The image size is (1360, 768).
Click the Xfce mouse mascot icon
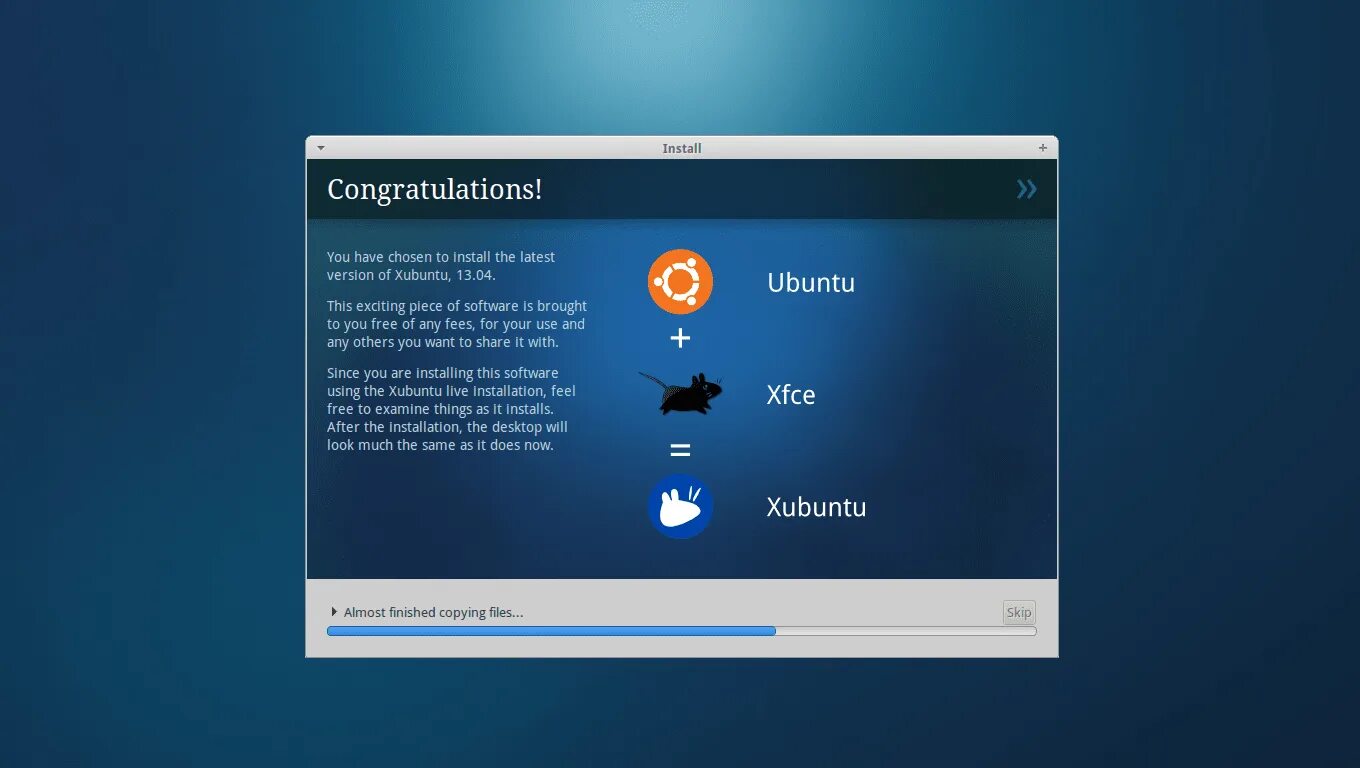[x=680, y=394]
